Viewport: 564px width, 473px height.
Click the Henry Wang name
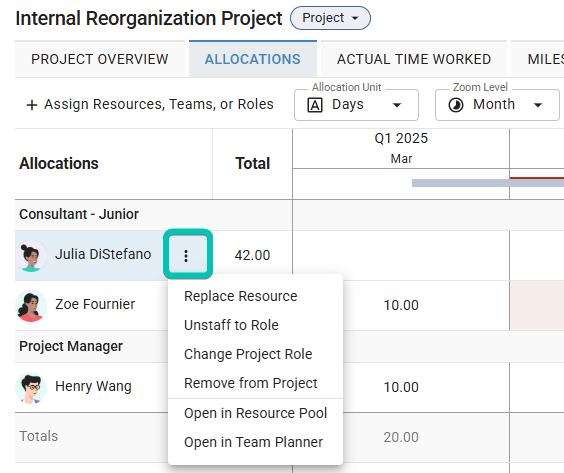tap(93, 386)
